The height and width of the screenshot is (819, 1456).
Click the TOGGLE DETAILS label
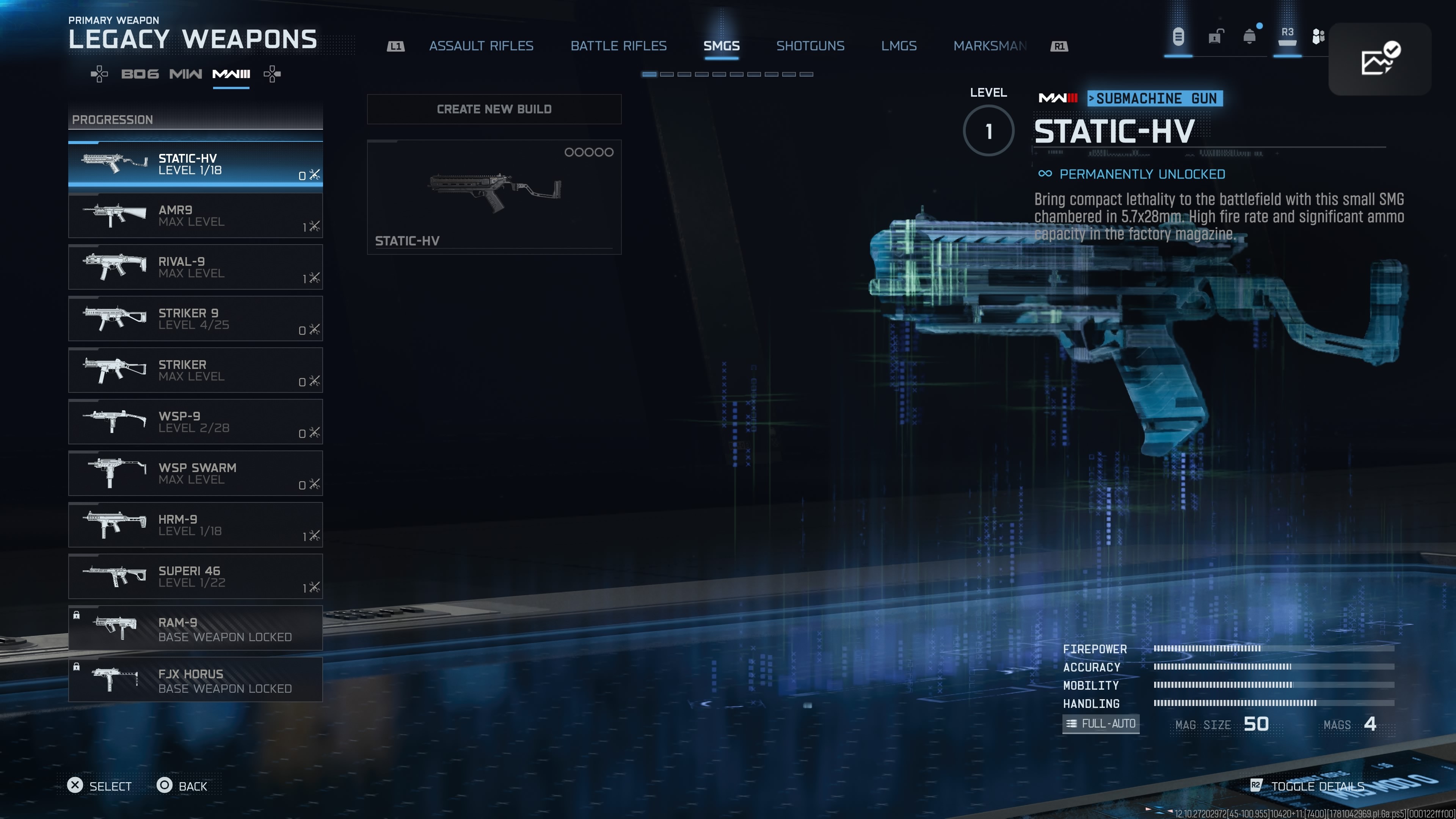click(x=1318, y=786)
